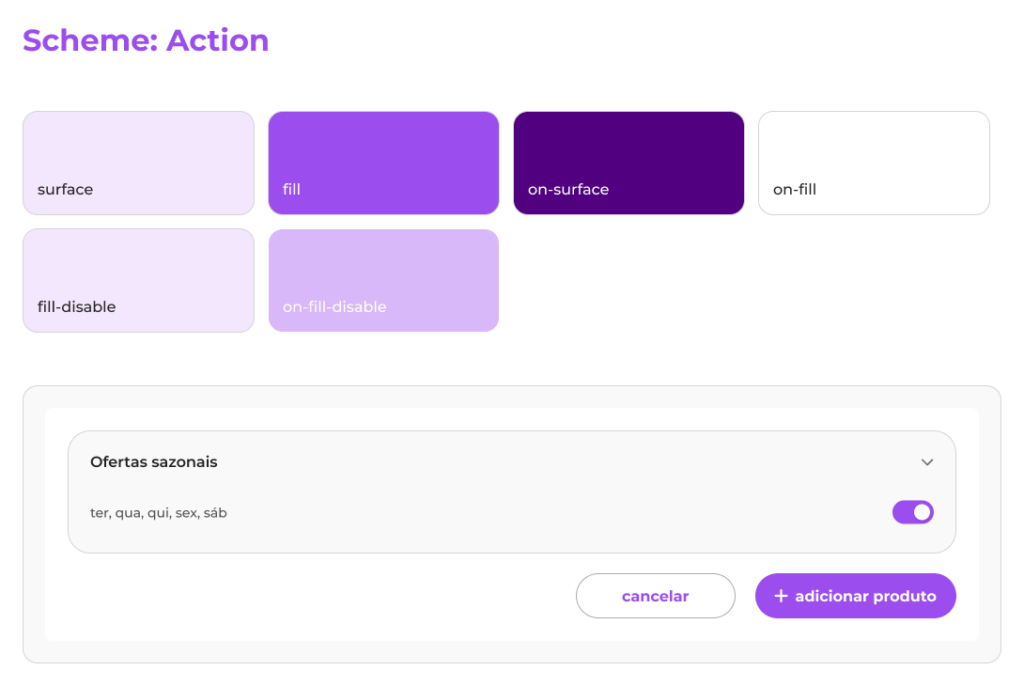The image size is (1024, 686).
Task: Choose the dark purple on-surface swatch
Action: (628, 150)
